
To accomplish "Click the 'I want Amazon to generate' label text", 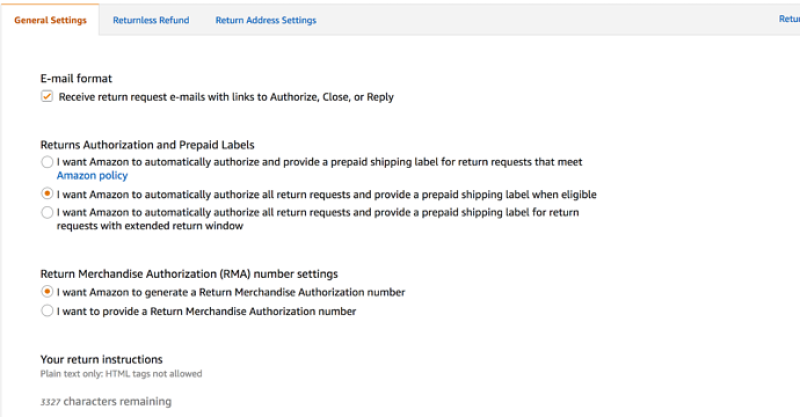I will (x=231, y=292).
